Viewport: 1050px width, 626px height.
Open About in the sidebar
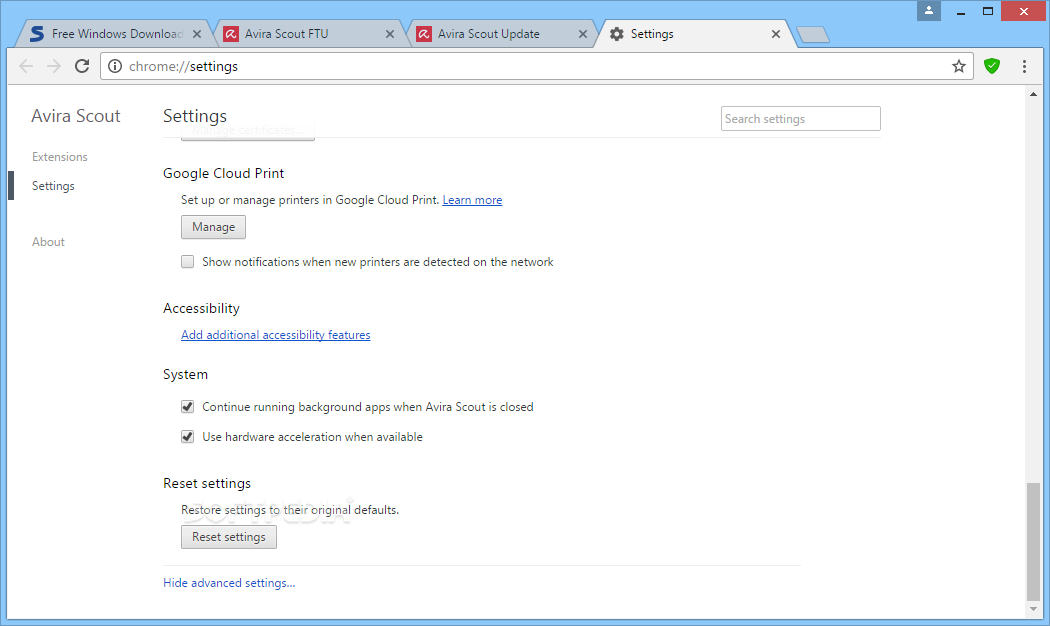(x=48, y=242)
